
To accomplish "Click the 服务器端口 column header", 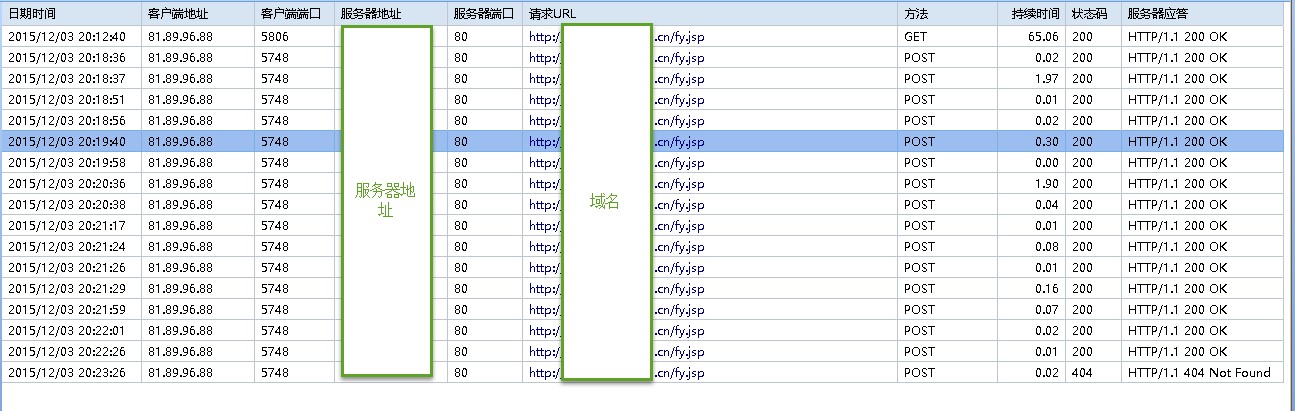I will click(x=484, y=14).
